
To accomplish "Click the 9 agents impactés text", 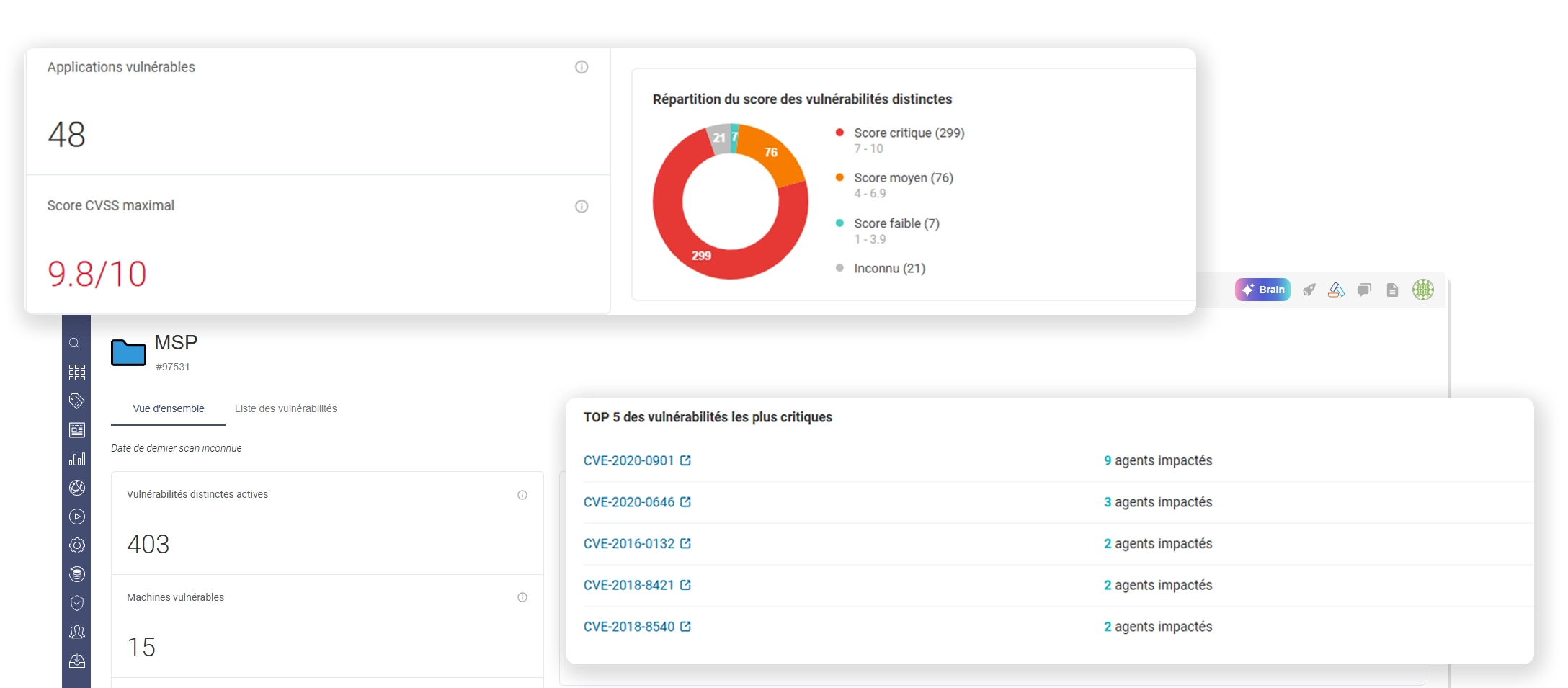I will coord(1158,460).
